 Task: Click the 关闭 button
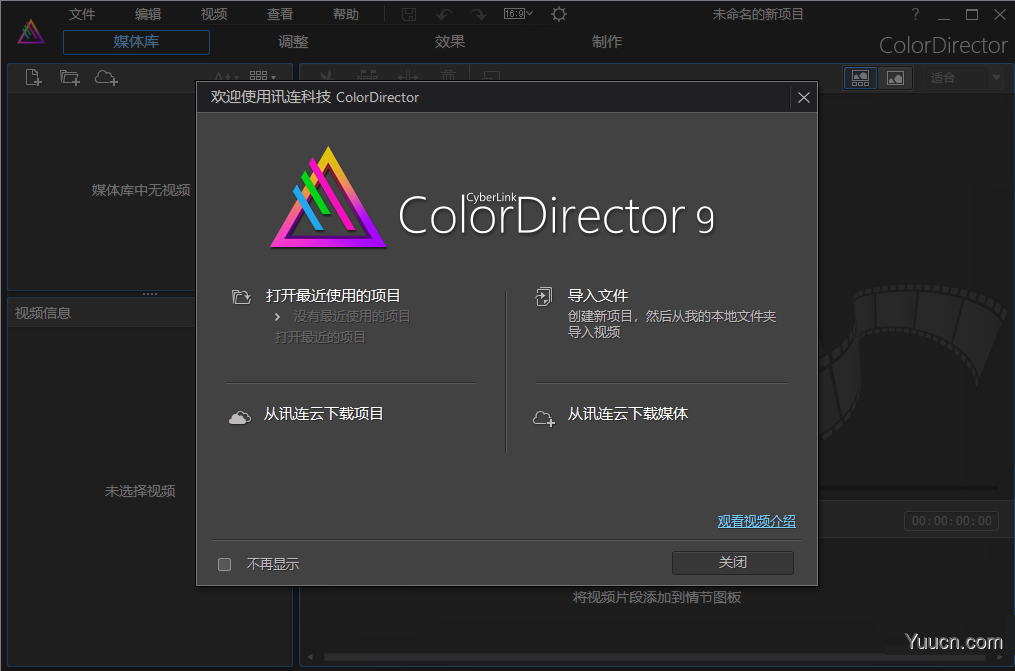coord(733,563)
